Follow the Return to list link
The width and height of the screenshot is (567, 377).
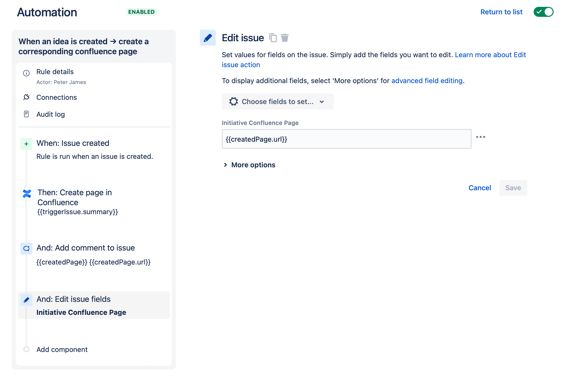click(501, 12)
